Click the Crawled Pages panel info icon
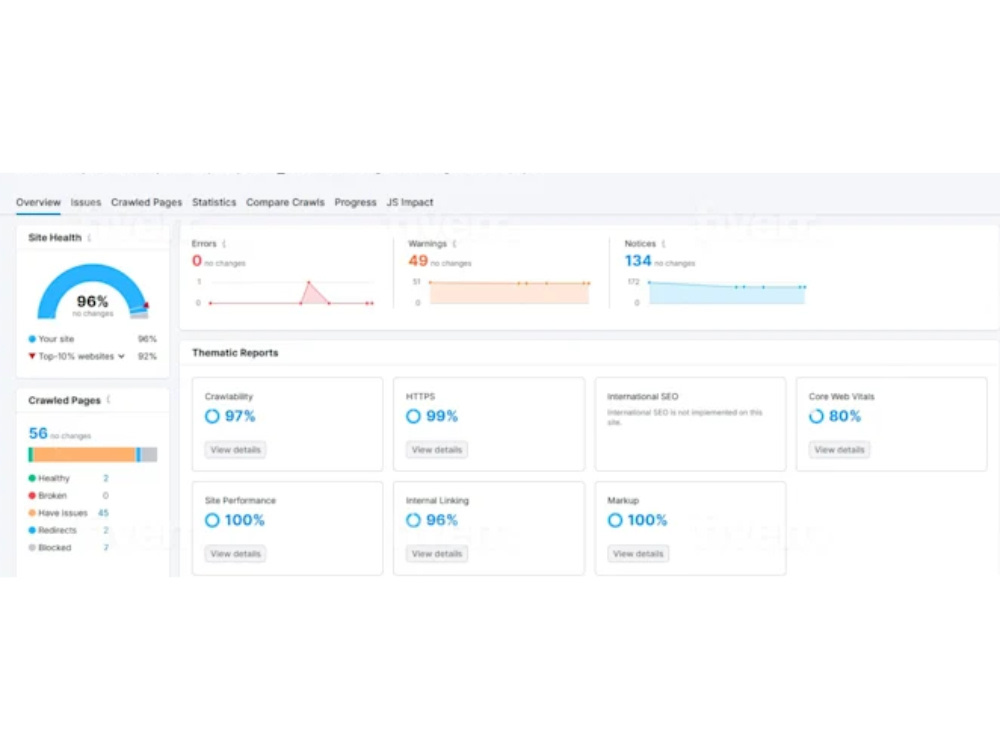 tap(109, 400)
